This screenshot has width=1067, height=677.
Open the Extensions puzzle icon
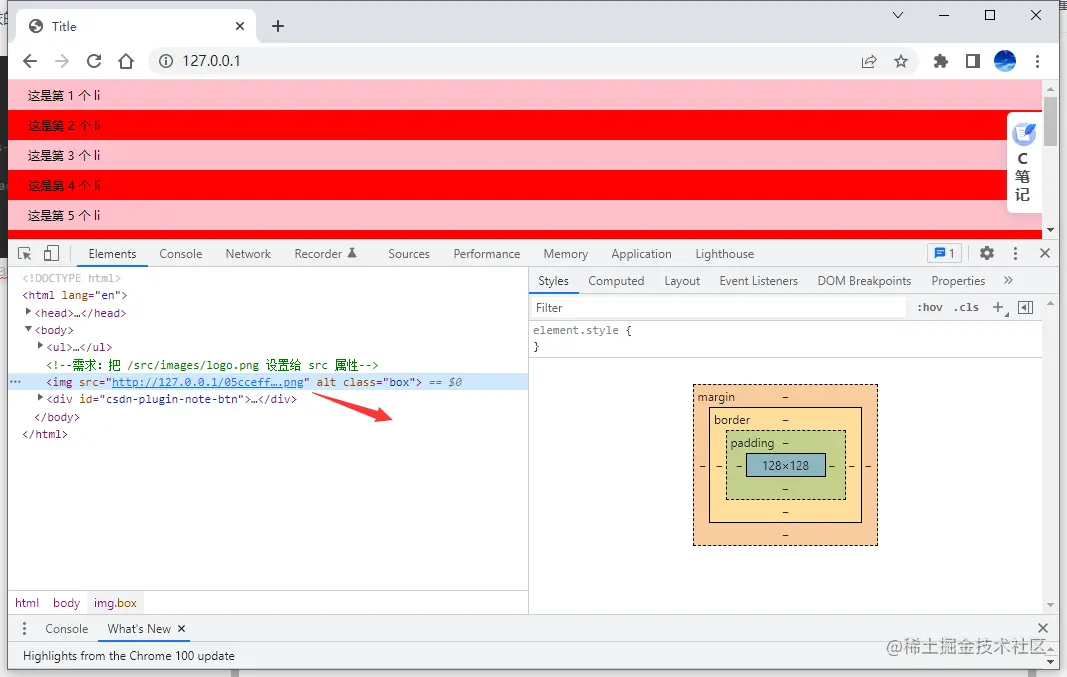[x=940, y=61]
